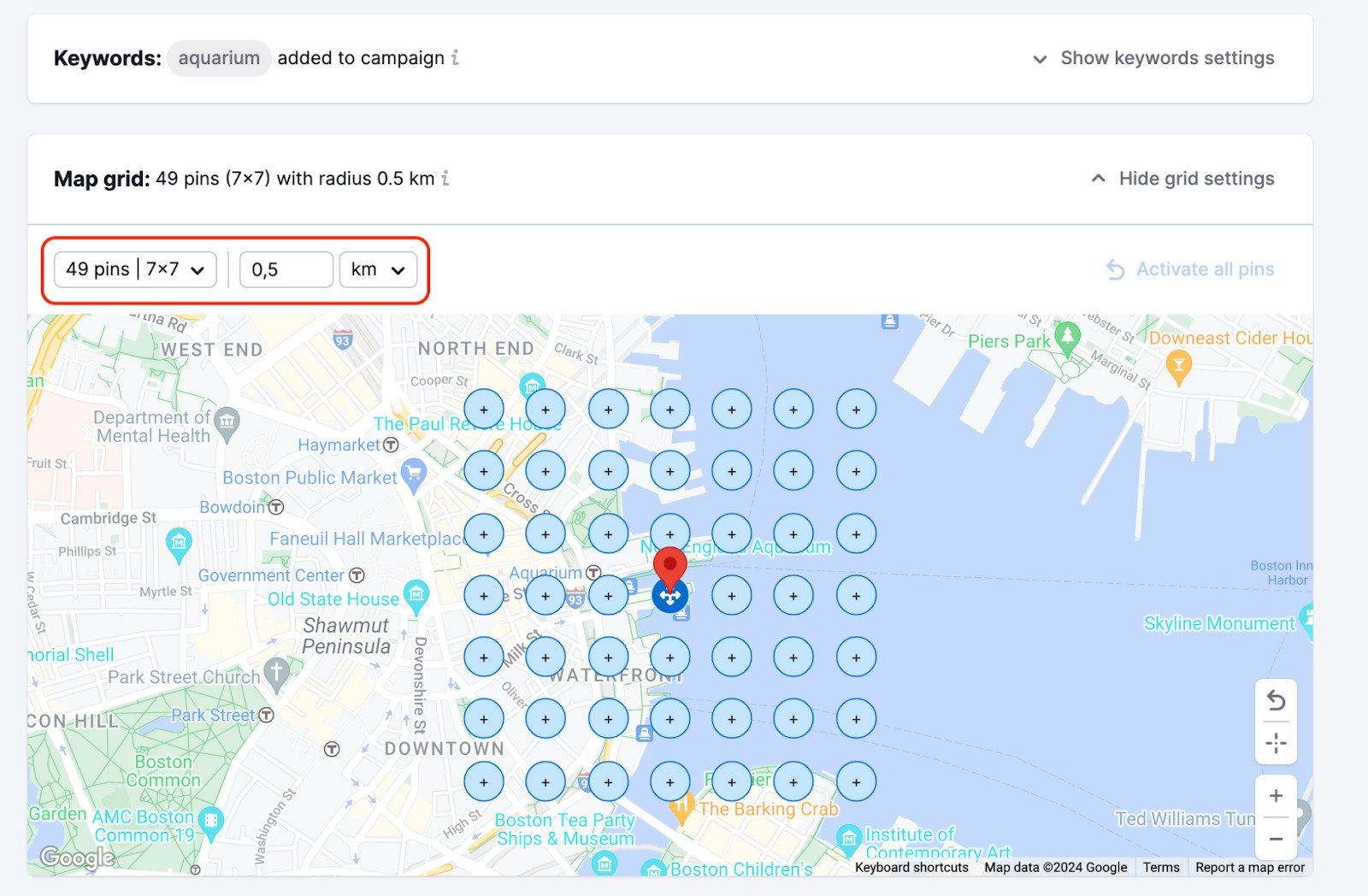The height and width of the screenshot is (896, 1368).
Task: Click the undo icon beside Activate all pins
Action: tap(1116, 269)
